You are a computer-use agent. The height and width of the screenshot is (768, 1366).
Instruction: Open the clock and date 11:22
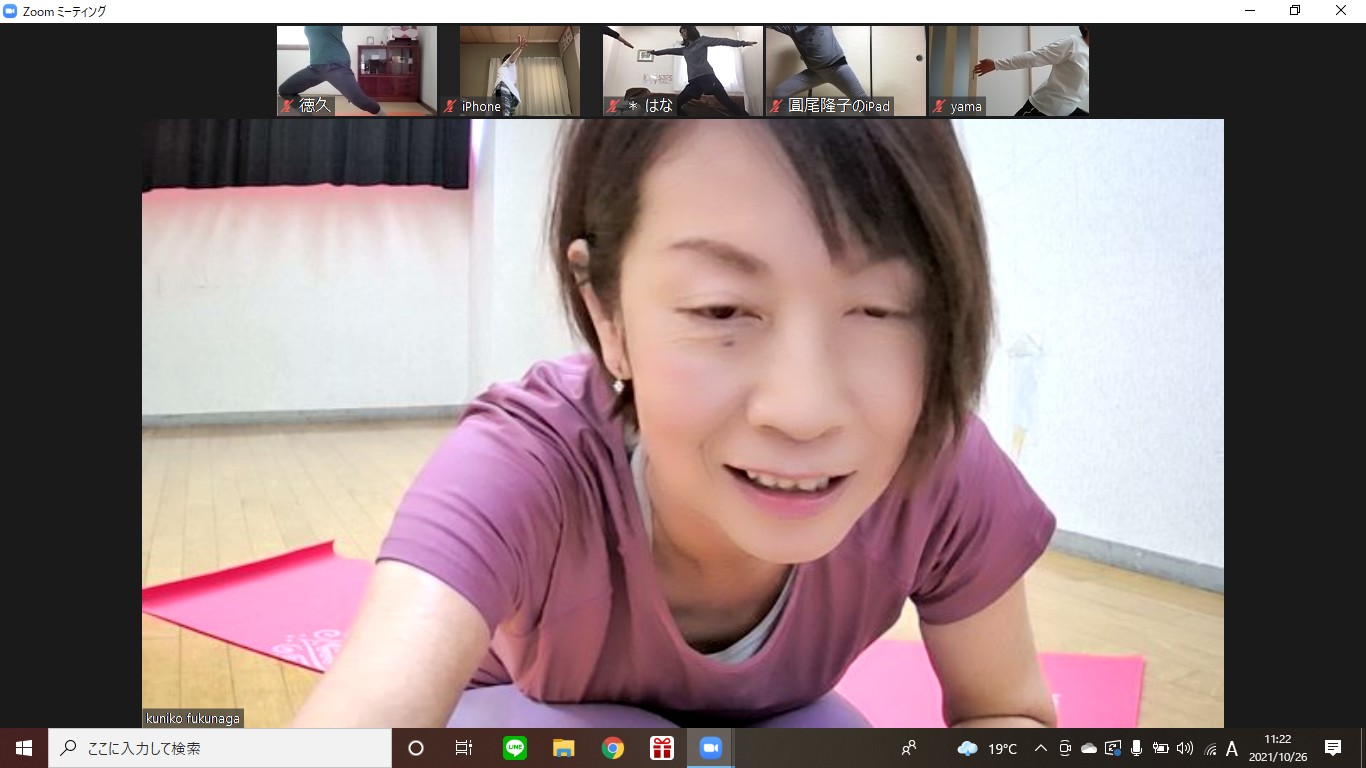pos(1277,748)
